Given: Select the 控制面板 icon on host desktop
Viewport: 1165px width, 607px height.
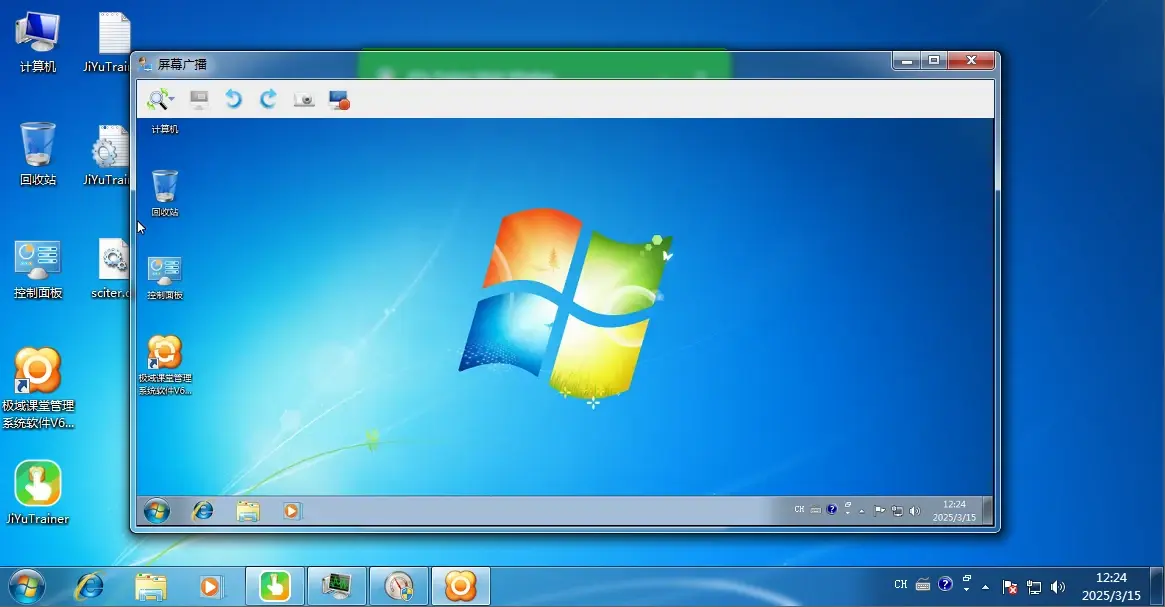Looking at the screenshot, I should coord(37,269).
